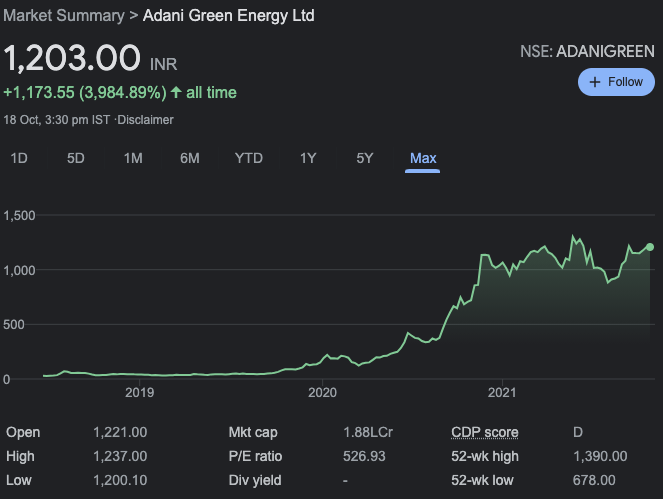Click the Market Summary breadcrumb
Image resolution: width=663 pixels, height=499 pixels.
(x=64, y=16)
